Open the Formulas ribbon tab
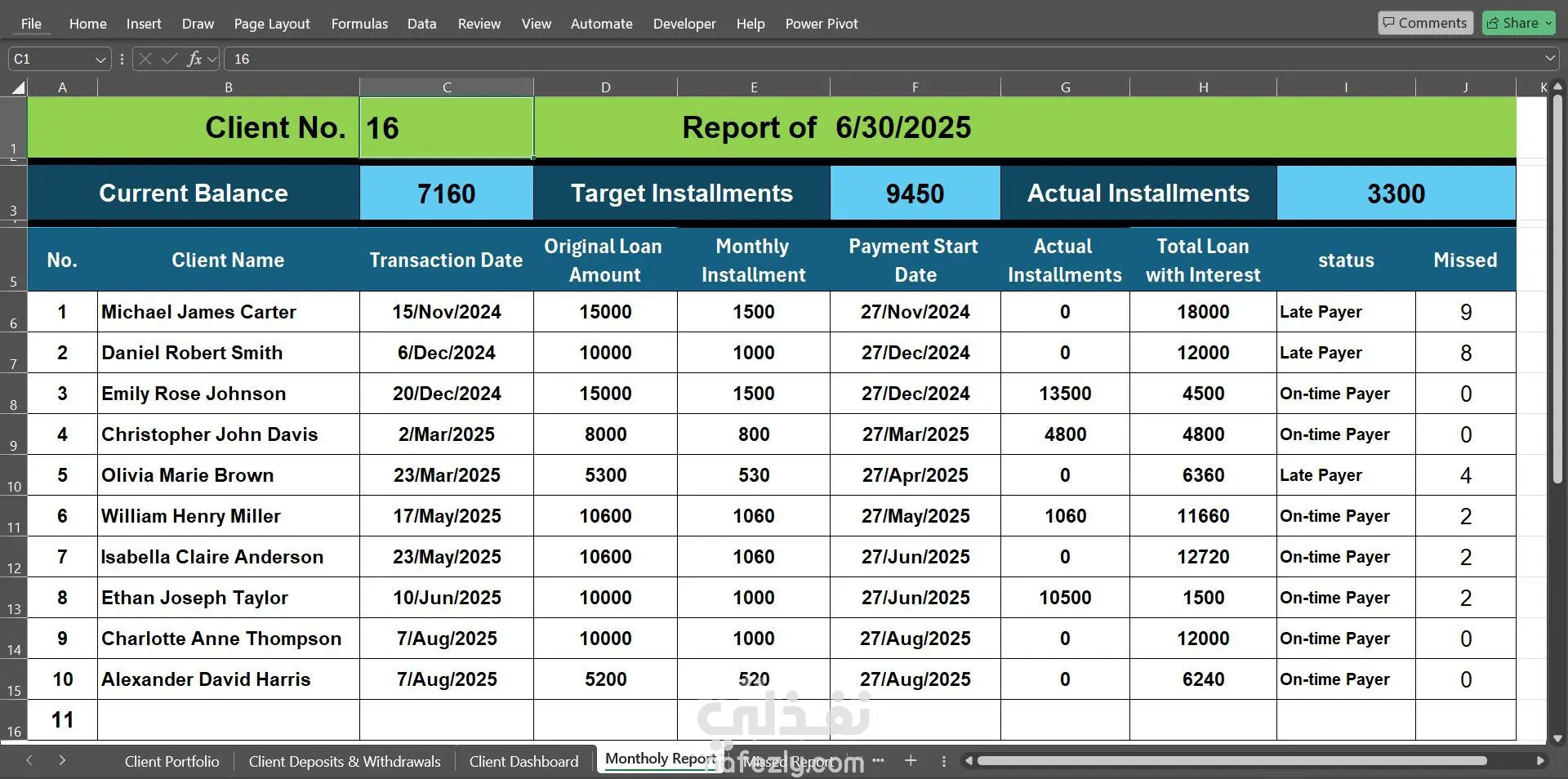The height and width of the screenshot is (779, 1568). (359, 24)
